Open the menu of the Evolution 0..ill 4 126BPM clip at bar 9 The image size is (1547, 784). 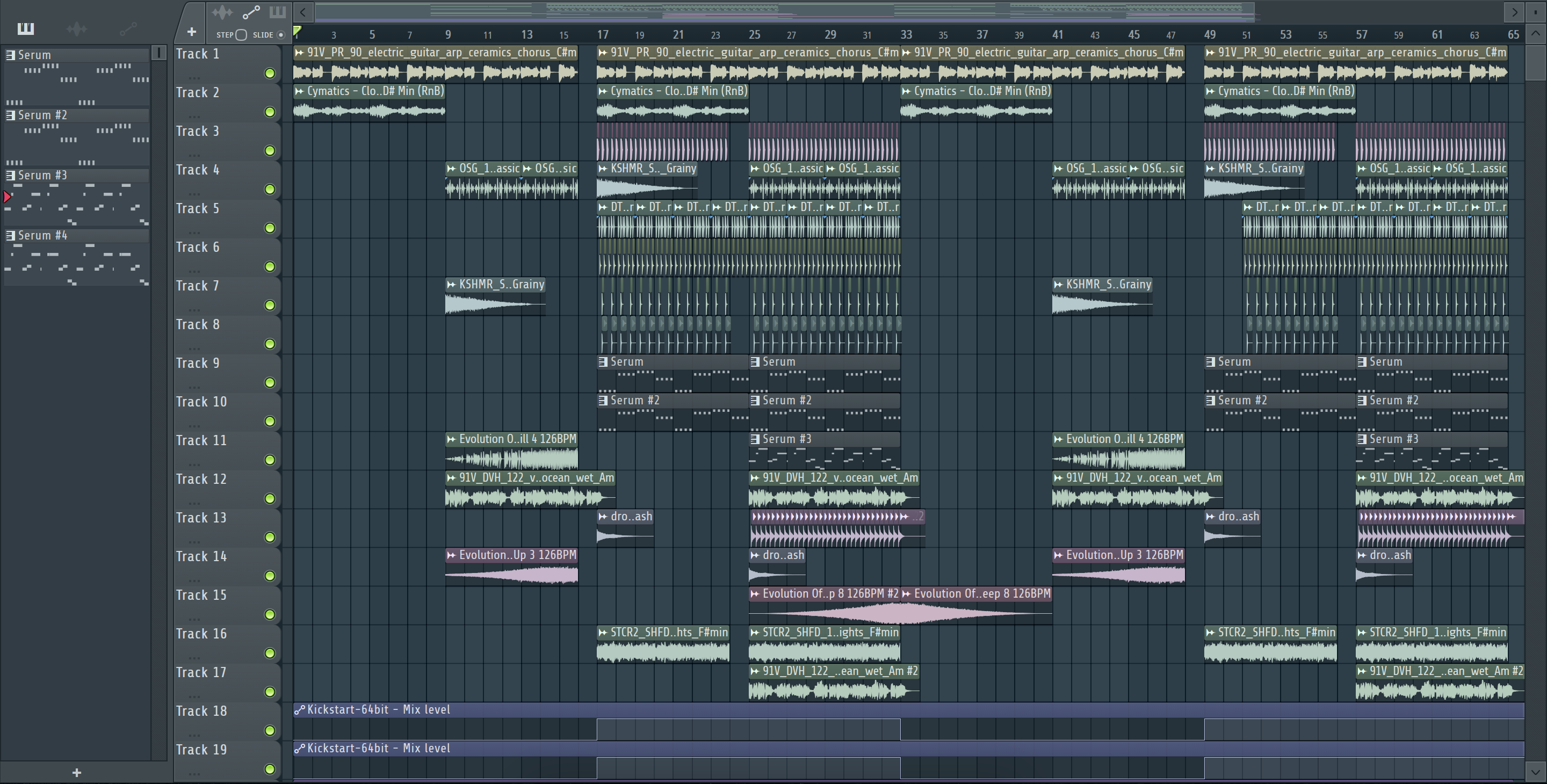(451, 439)
